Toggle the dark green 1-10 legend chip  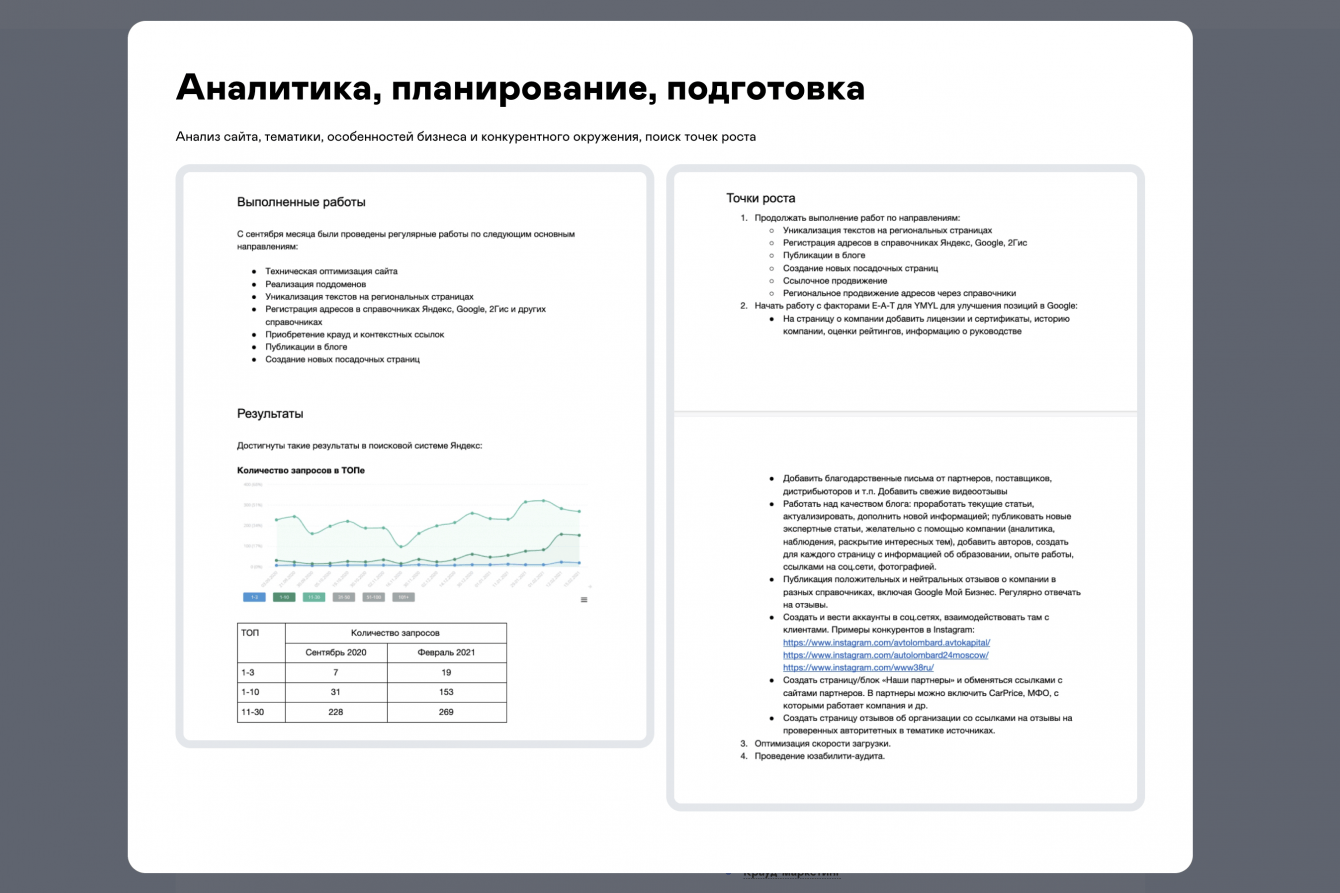click(x=284, y=597)
